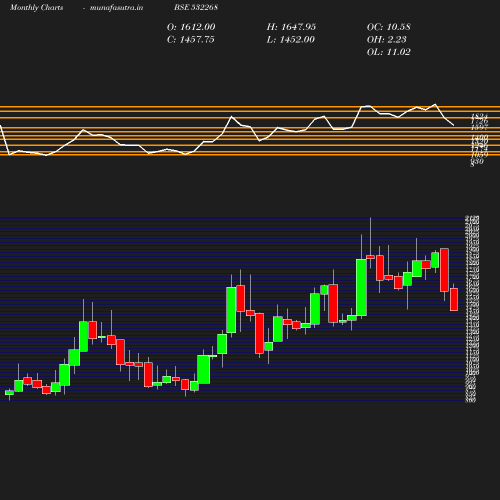Click the first small green candle at chart start
Viewport: 500px width, 500px height.
pos(9,393)
